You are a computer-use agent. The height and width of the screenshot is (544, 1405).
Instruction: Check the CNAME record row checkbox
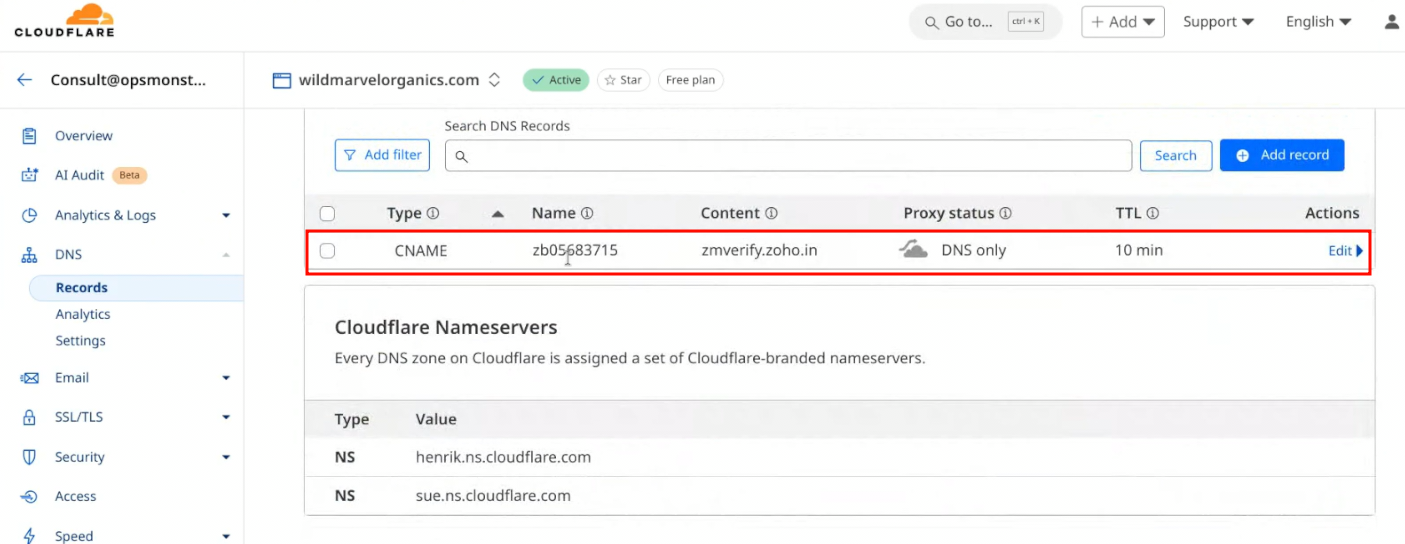tap(327, 251)
